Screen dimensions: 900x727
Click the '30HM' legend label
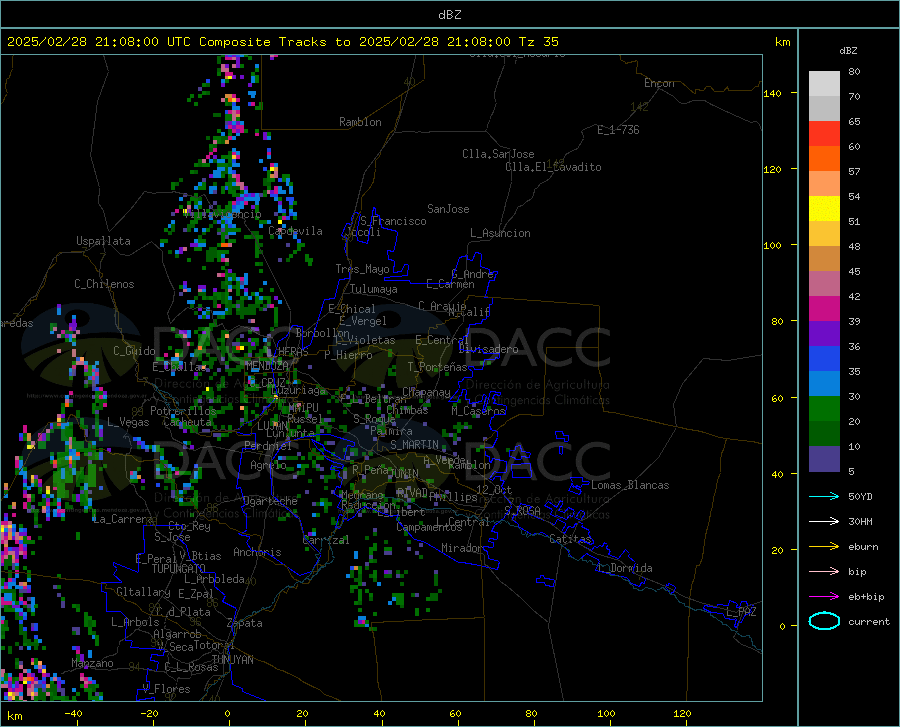[860, 522]
